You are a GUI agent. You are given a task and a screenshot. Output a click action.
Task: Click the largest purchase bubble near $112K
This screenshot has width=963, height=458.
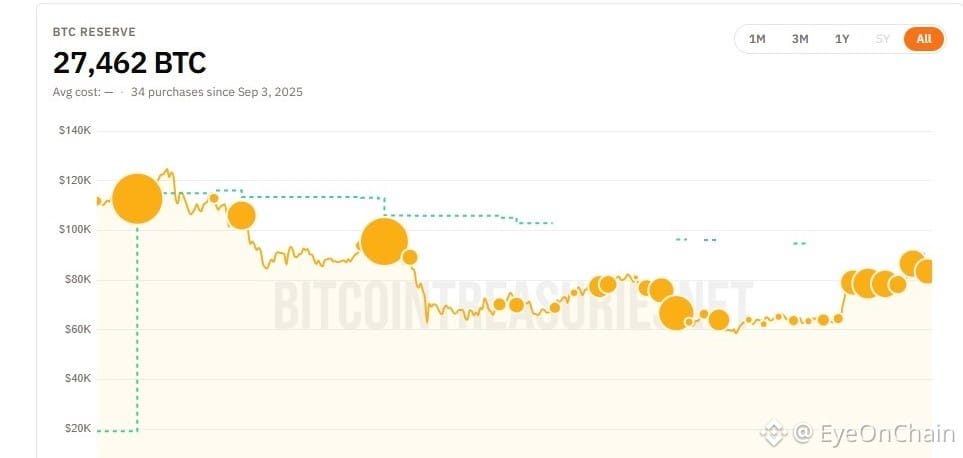click(138, 199)
